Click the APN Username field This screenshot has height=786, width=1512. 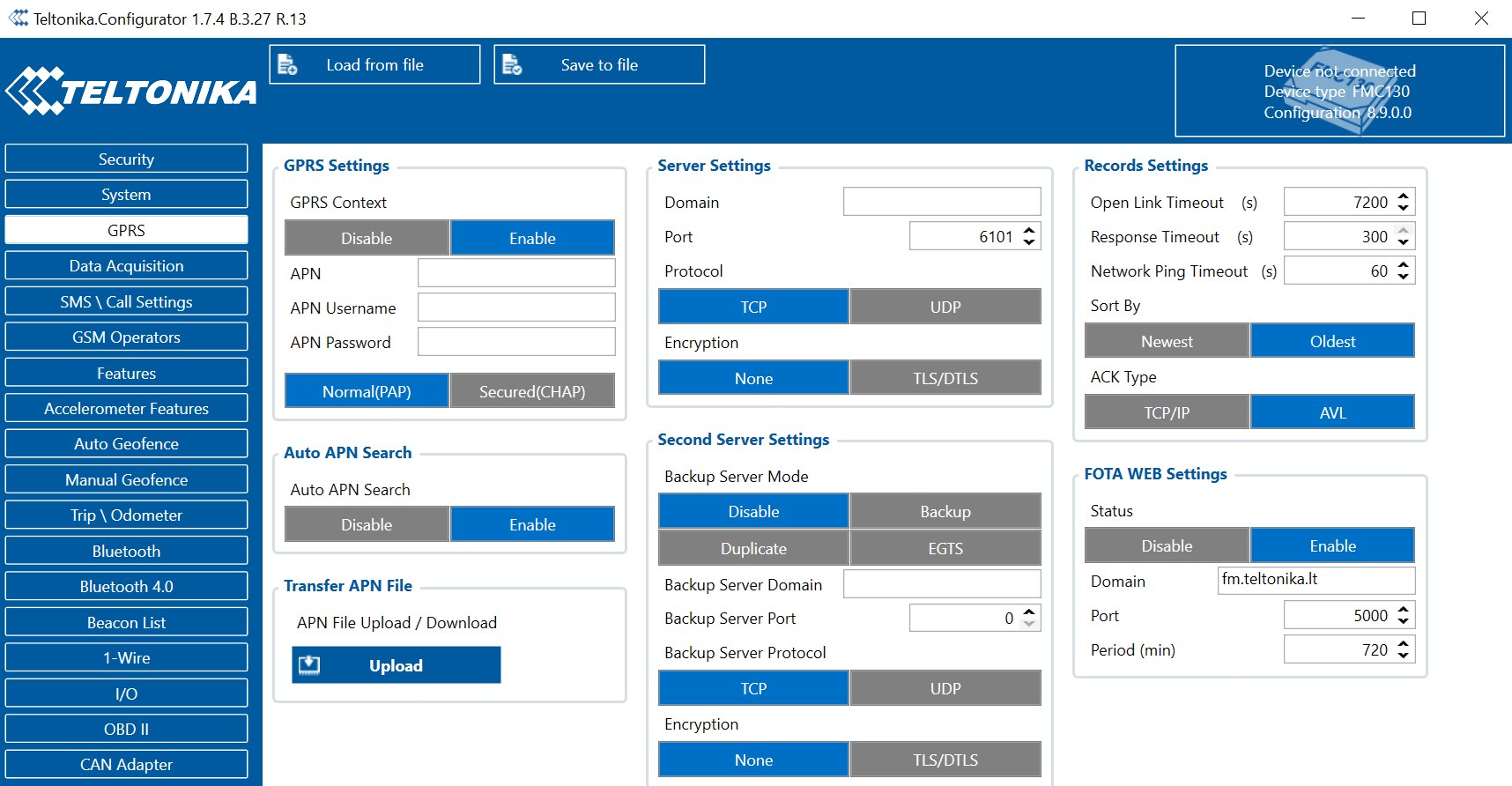(x=516, y=308)
